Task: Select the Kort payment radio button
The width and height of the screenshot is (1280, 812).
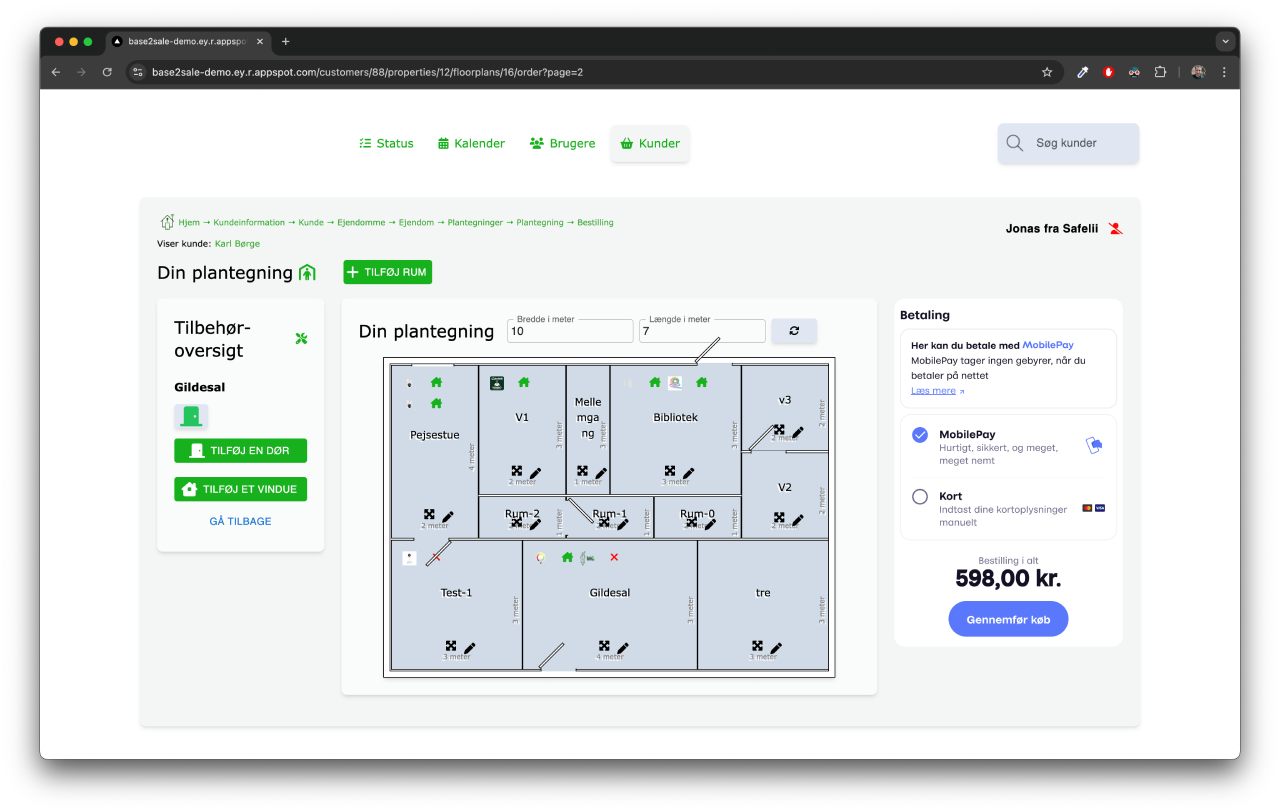Action: point(920,496)
